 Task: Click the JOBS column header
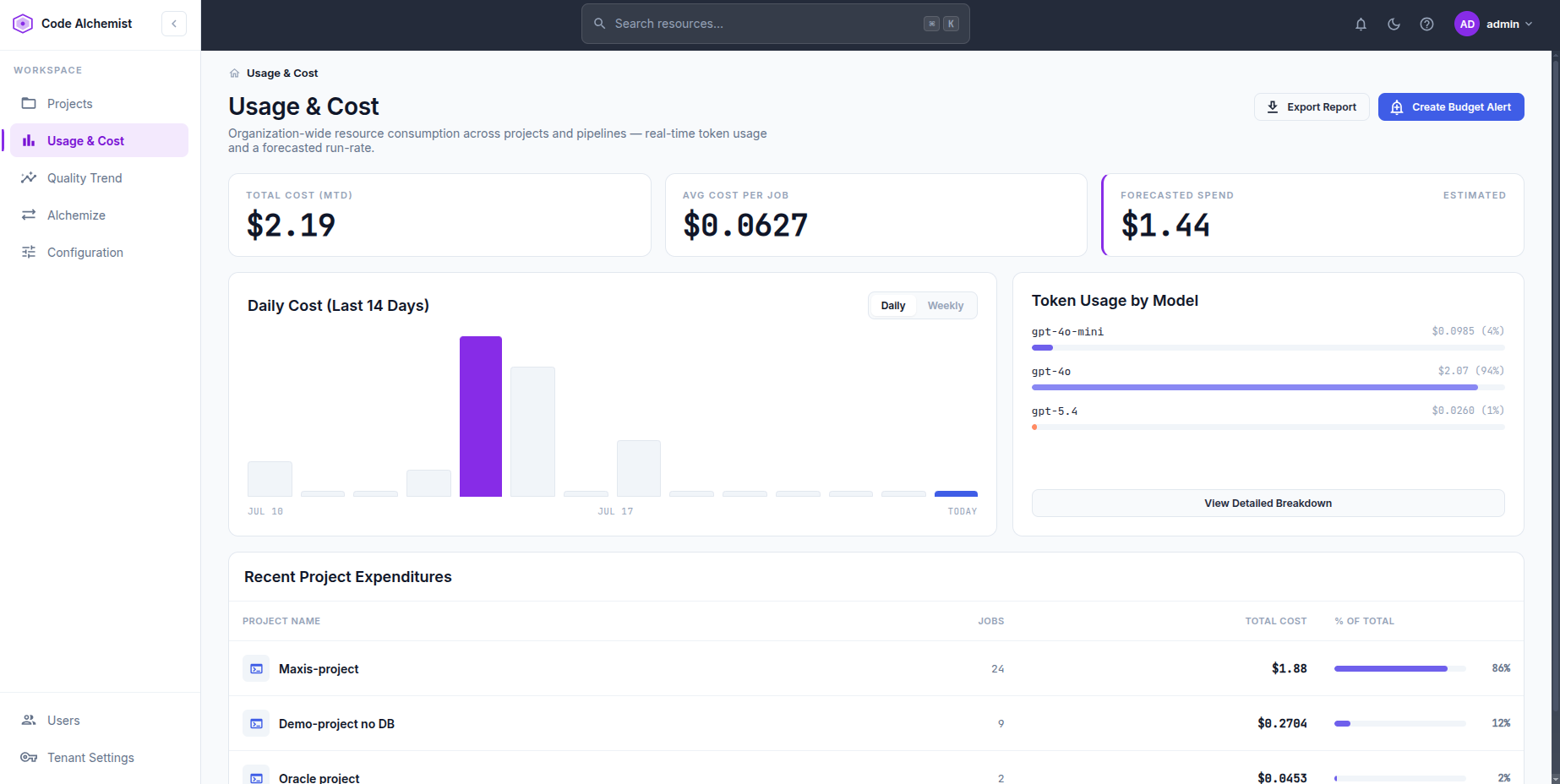(991, 621)
